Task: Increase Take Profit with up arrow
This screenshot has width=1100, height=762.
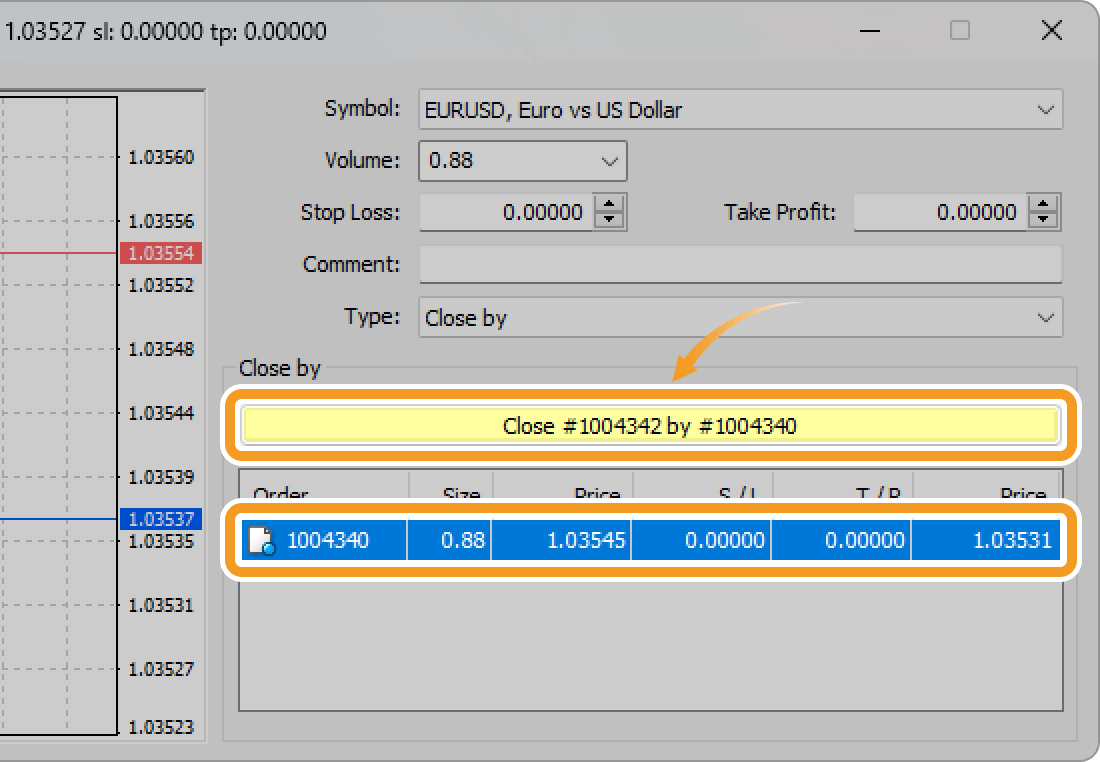Action: tap(1044, 203)
